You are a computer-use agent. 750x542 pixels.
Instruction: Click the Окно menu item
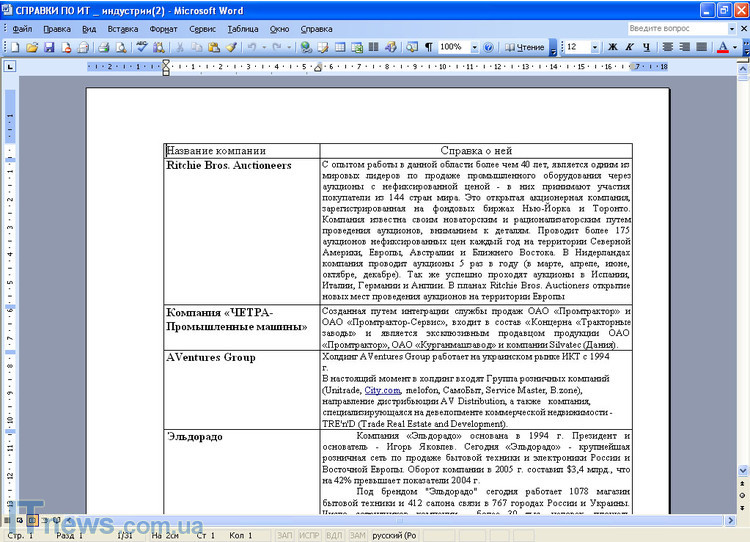tap(279, 29)
